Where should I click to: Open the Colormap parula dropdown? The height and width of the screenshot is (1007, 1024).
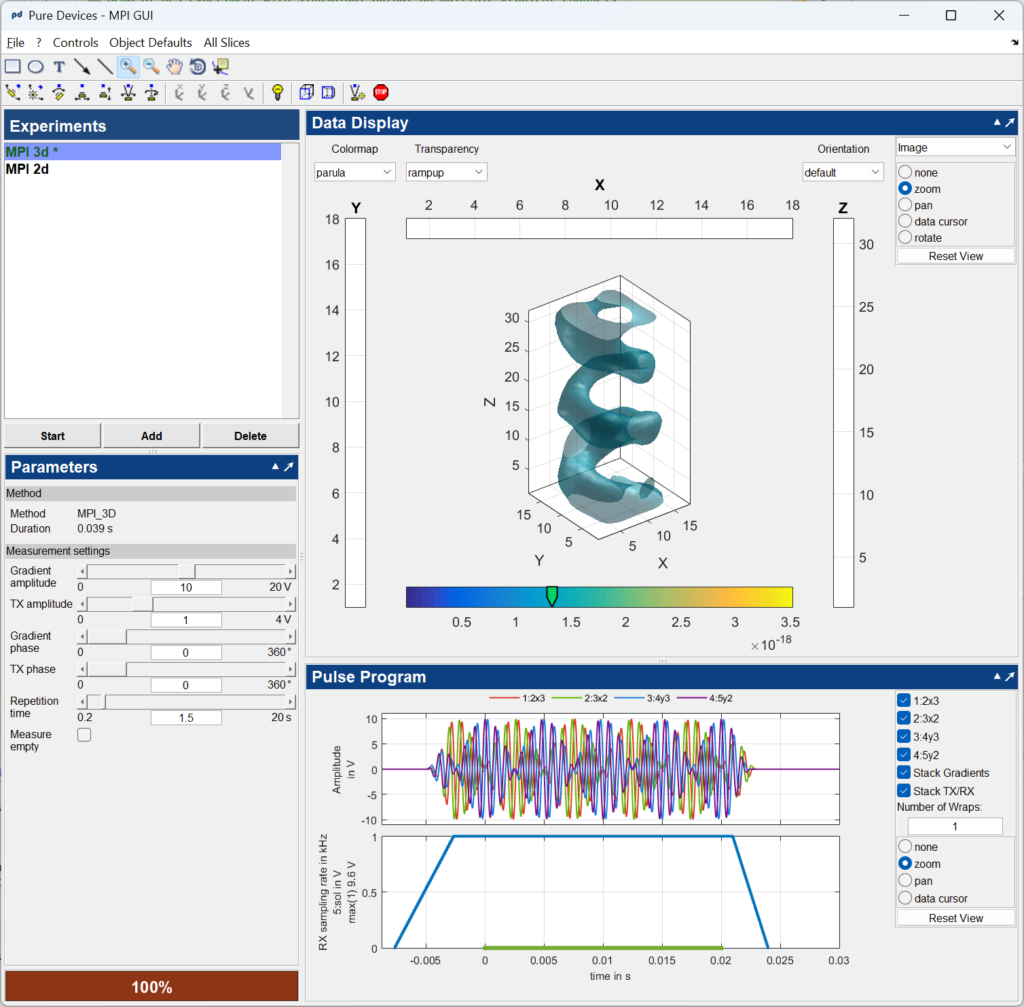(x=355, y=172)
